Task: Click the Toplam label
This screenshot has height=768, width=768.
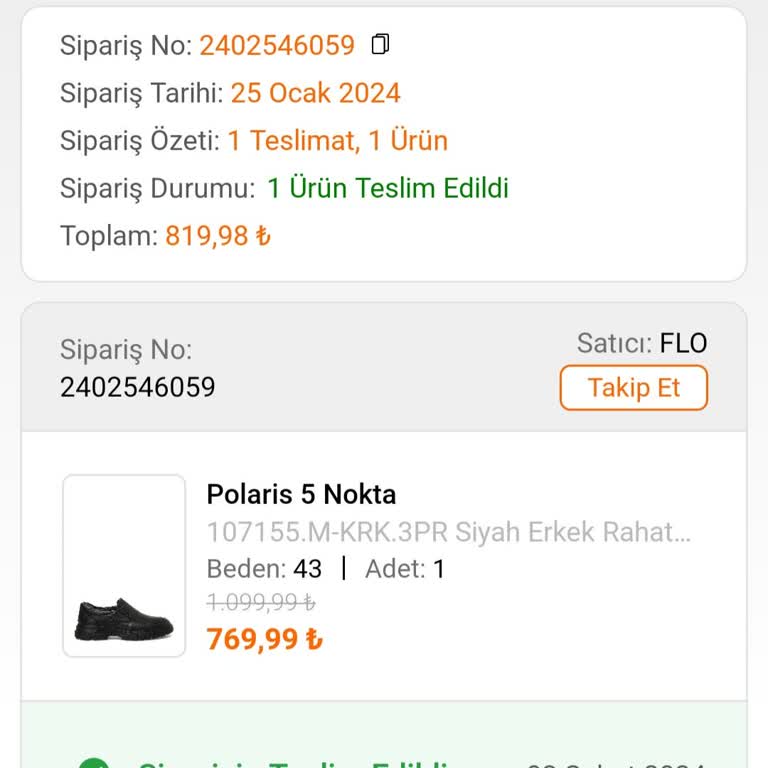Action: pos(108,236)
